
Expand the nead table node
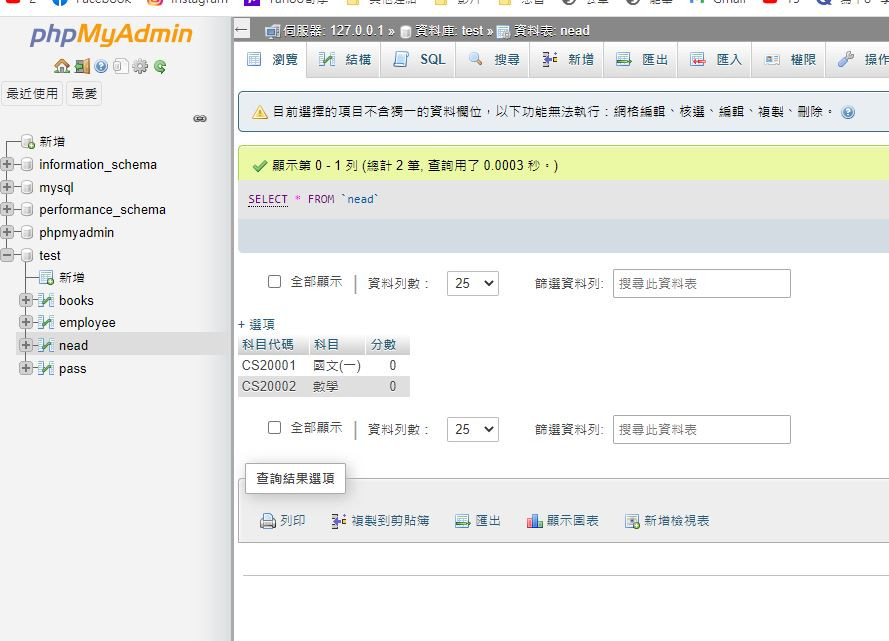(26, 345)
